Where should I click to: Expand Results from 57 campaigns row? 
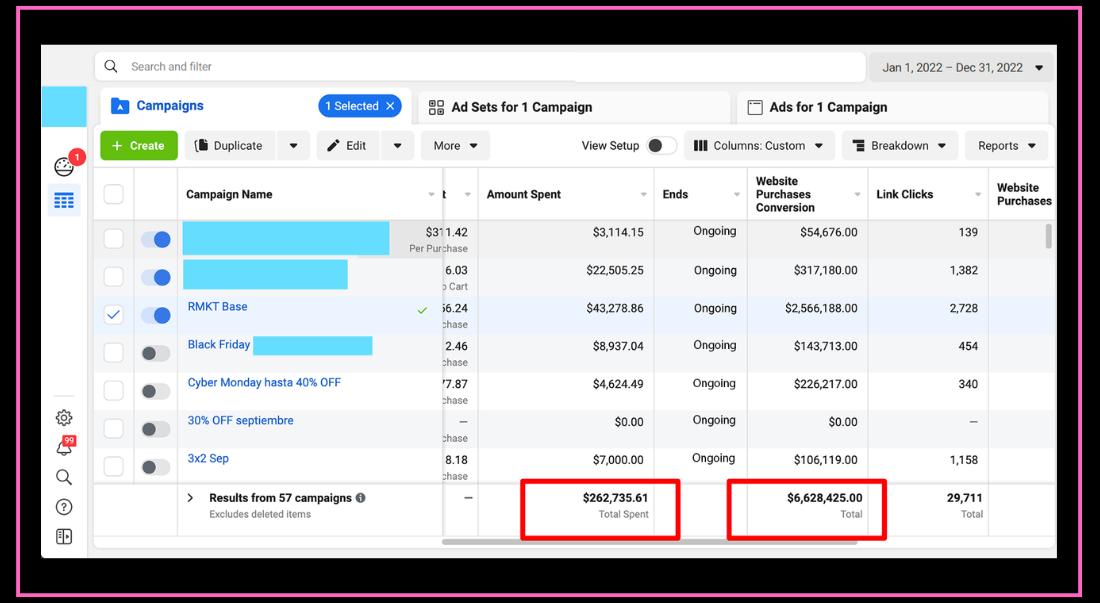click(191, 498)
